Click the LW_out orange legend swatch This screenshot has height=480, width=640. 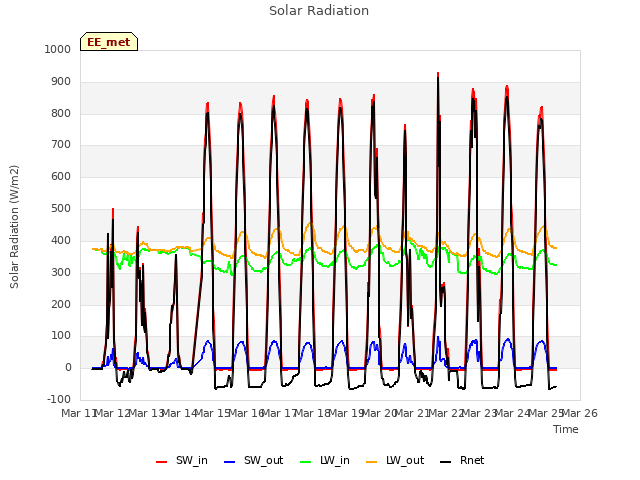[x=371, y=462]
